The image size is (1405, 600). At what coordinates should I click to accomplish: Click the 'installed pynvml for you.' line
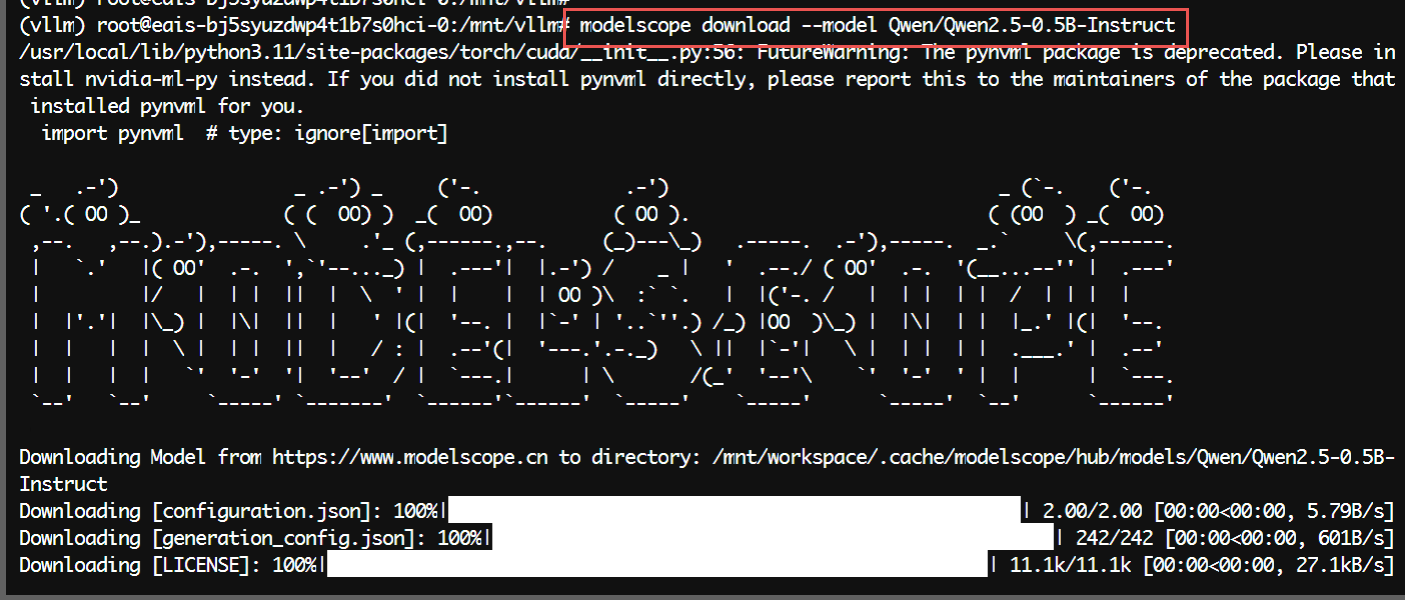point(167,106)
